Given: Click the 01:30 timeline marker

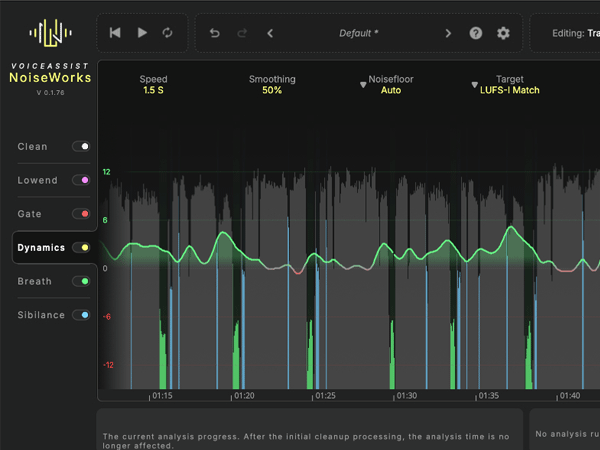Looking at the screenshot, I should point(407,396).
